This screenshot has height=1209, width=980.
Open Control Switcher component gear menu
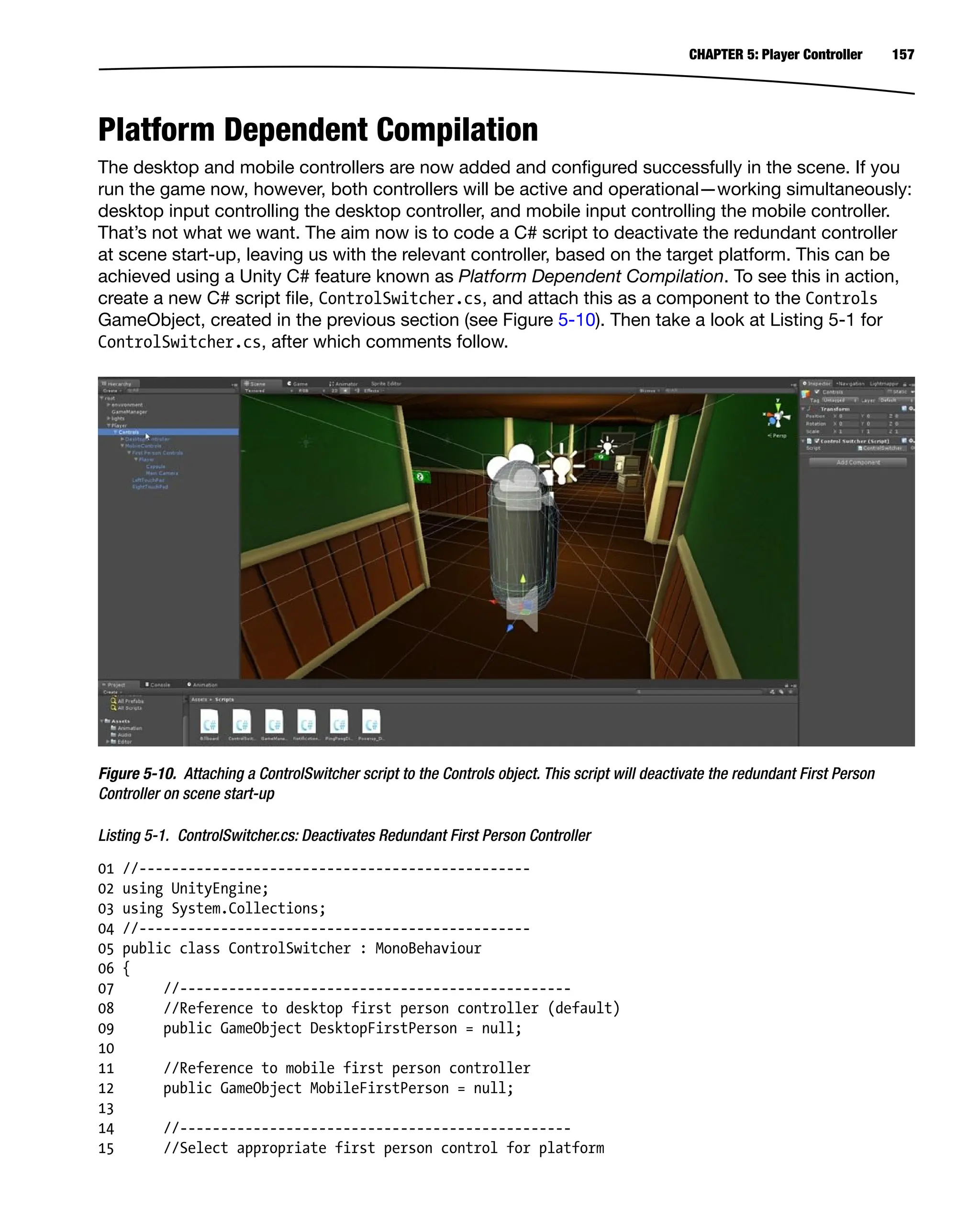[912, 440]
